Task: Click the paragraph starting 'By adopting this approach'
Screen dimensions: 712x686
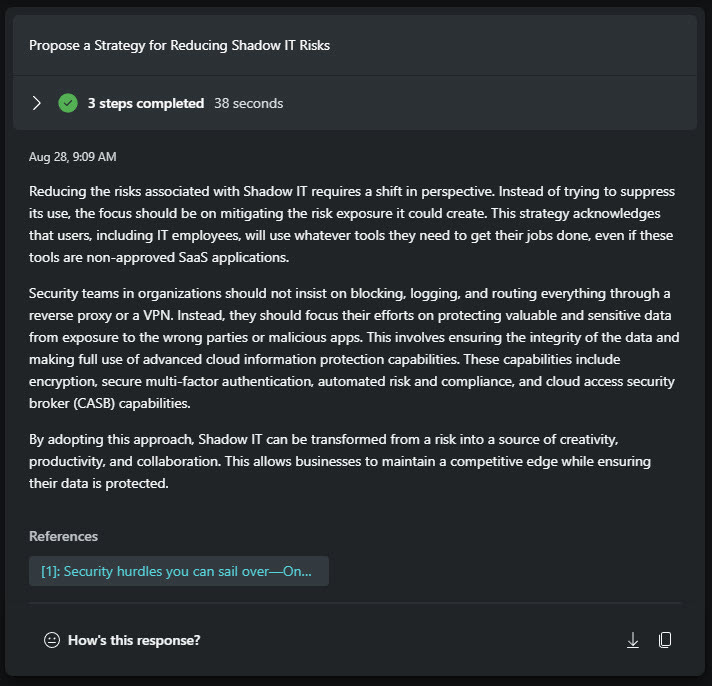Action: point(340,461)
